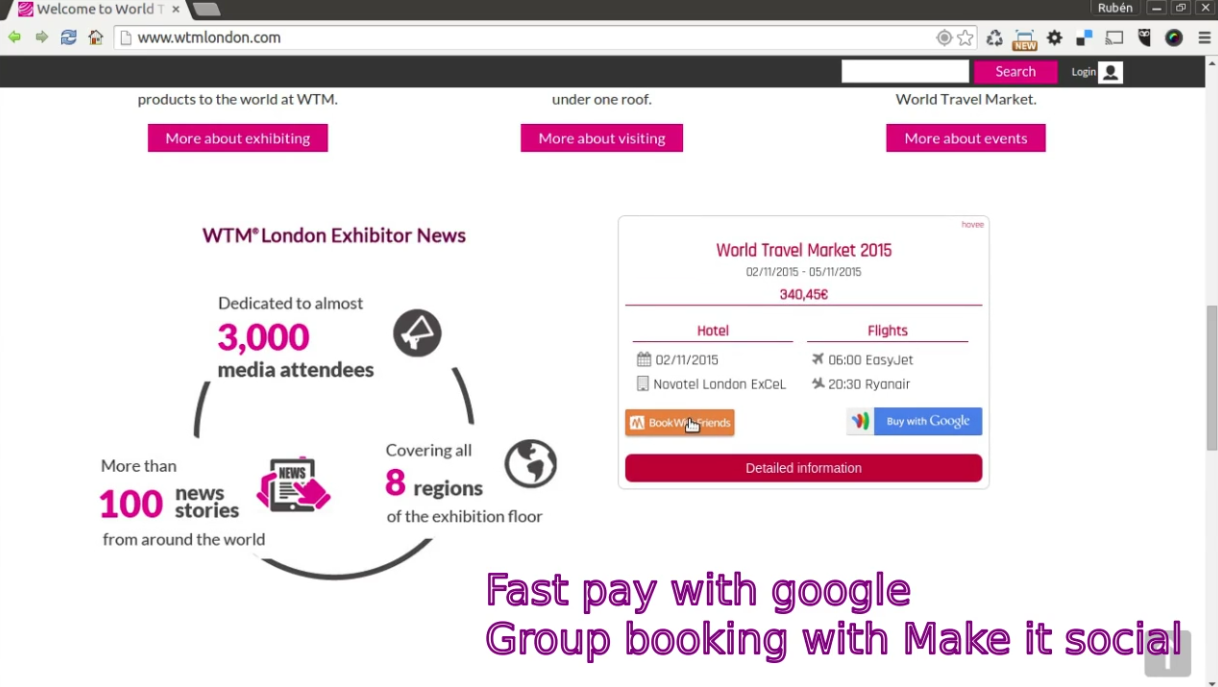Click the site search input field
Image resolution: width=1218 pixels, height=687 pixels.
[905, 72]
